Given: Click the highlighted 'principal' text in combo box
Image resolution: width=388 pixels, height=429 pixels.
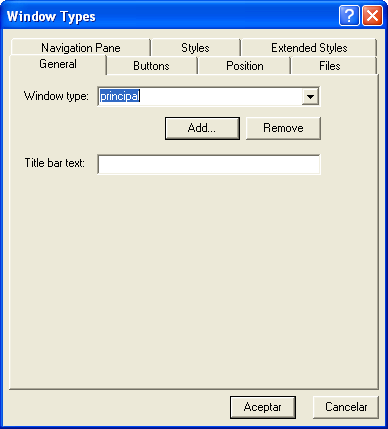Looking at the screenshot, I should click(x=120, y=96).
